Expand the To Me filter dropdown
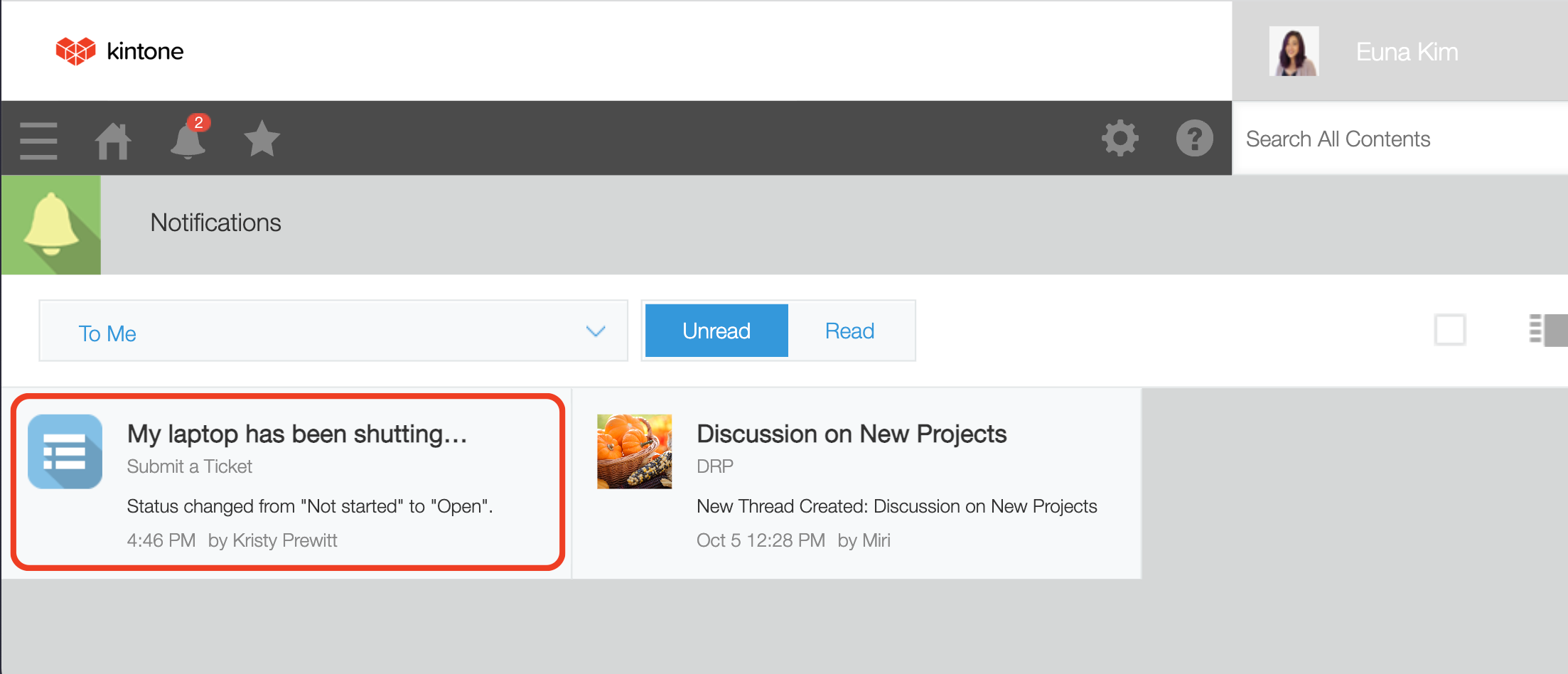Image resolution: width=1568 pixels, height=674 pixels. [x=333, y=331]
